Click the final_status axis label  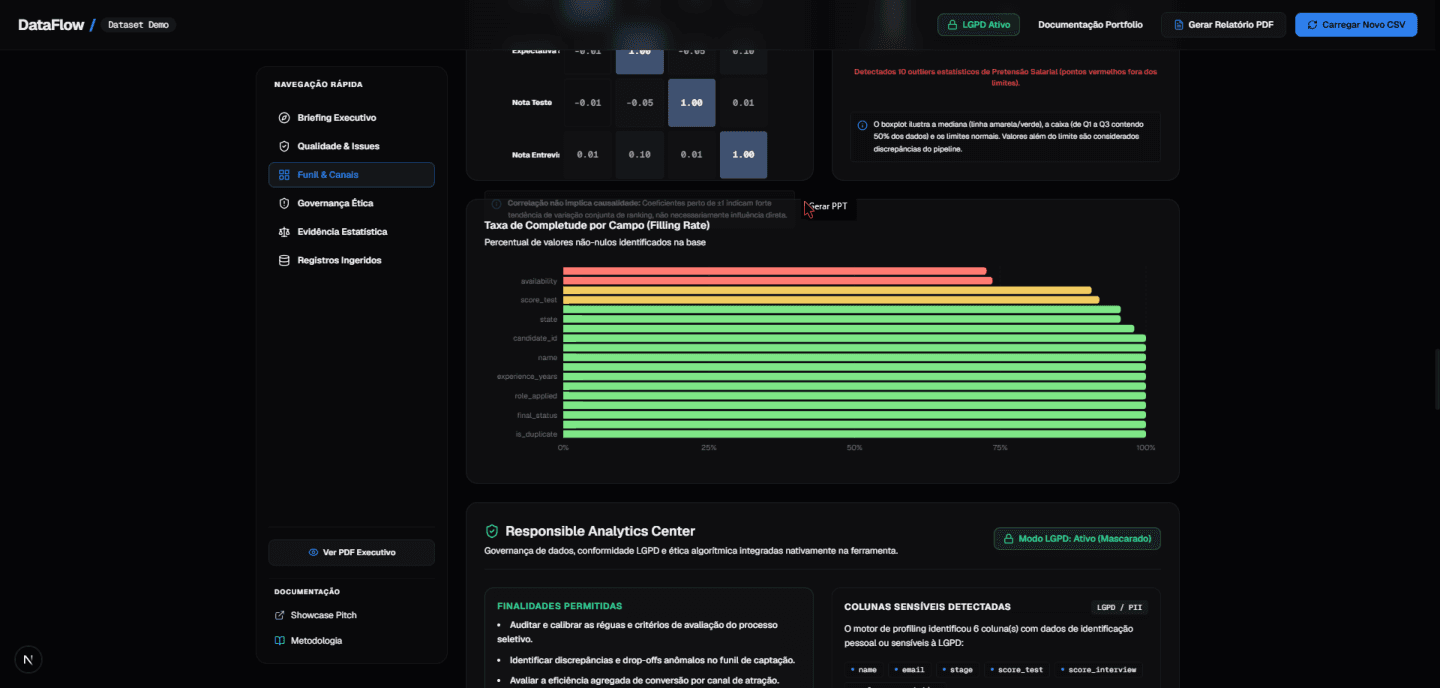(537, 415)
